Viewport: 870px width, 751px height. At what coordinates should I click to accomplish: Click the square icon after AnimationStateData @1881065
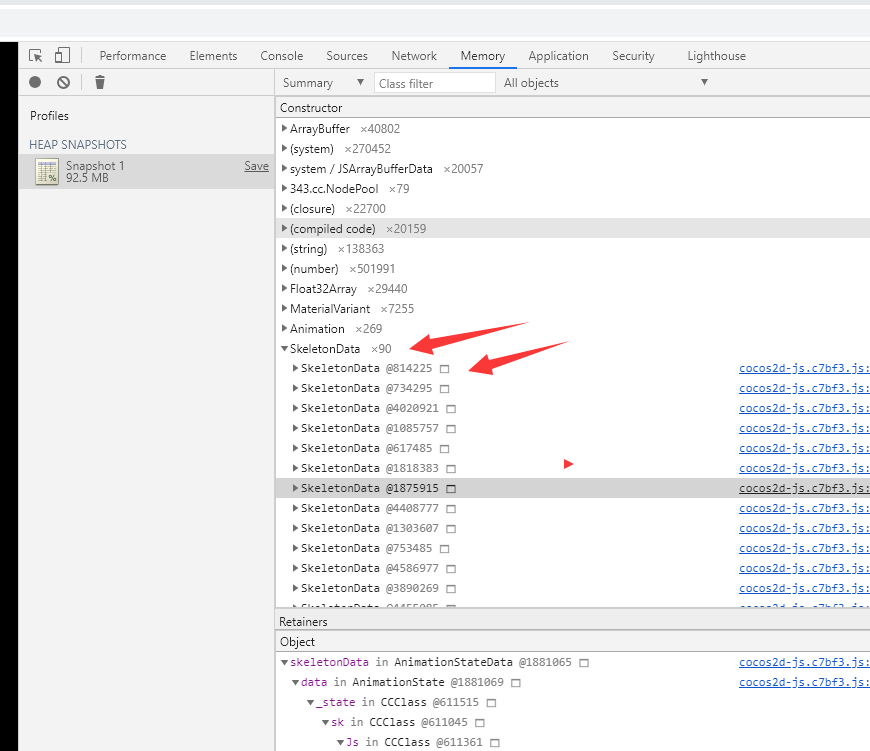click(x=584, y=663)
